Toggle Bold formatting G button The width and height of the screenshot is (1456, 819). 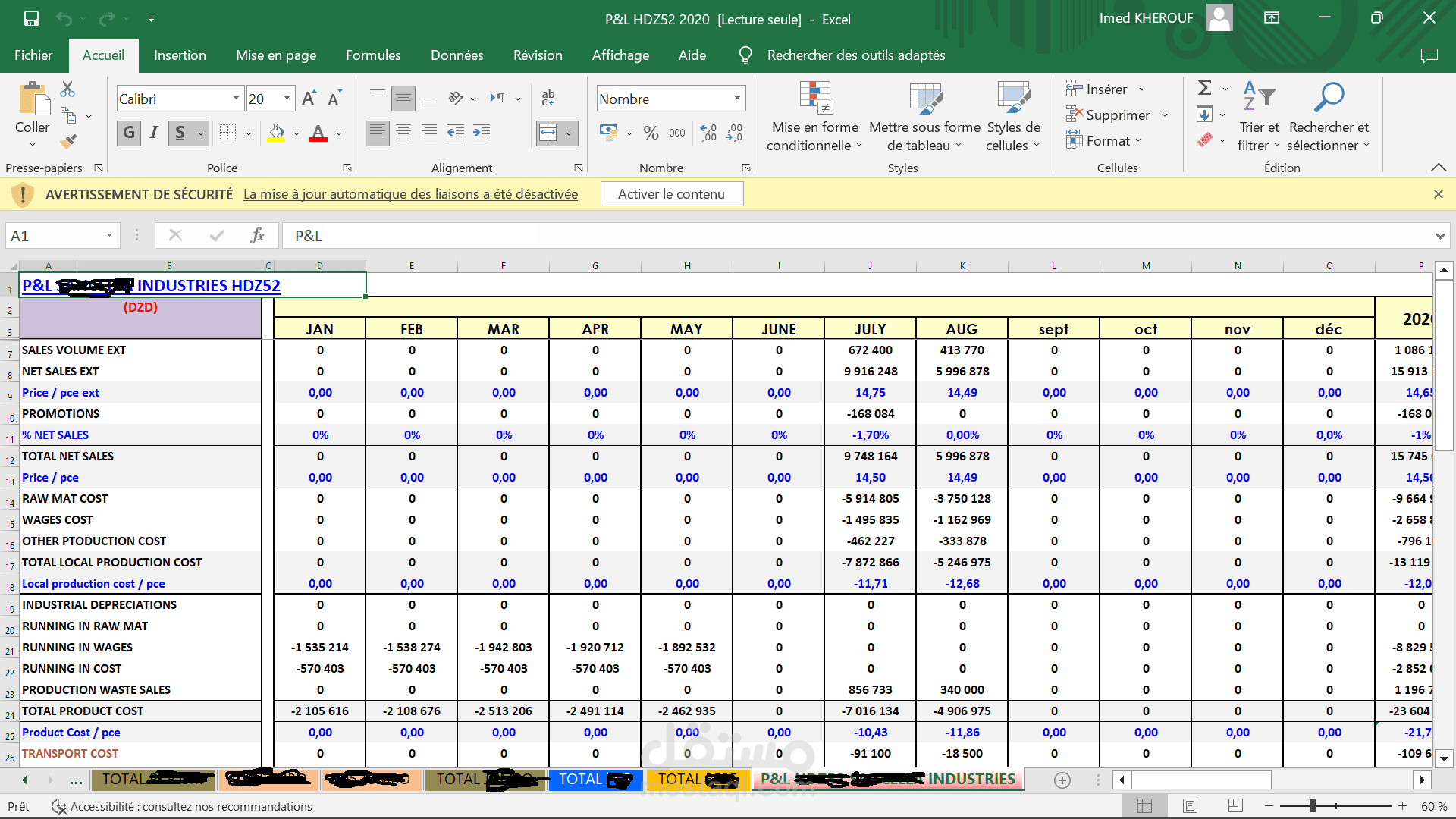pos(129,133)
